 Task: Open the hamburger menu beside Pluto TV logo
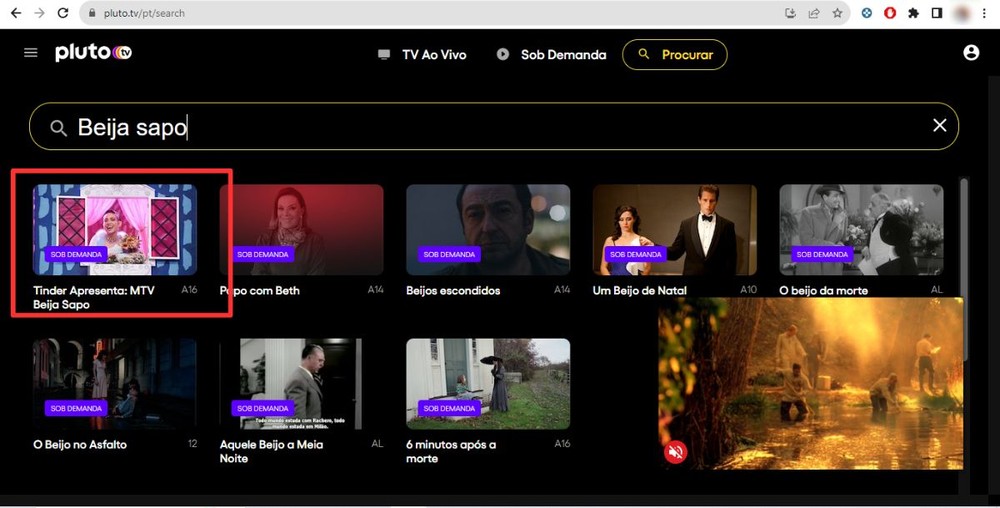click(x=31, y=53)
